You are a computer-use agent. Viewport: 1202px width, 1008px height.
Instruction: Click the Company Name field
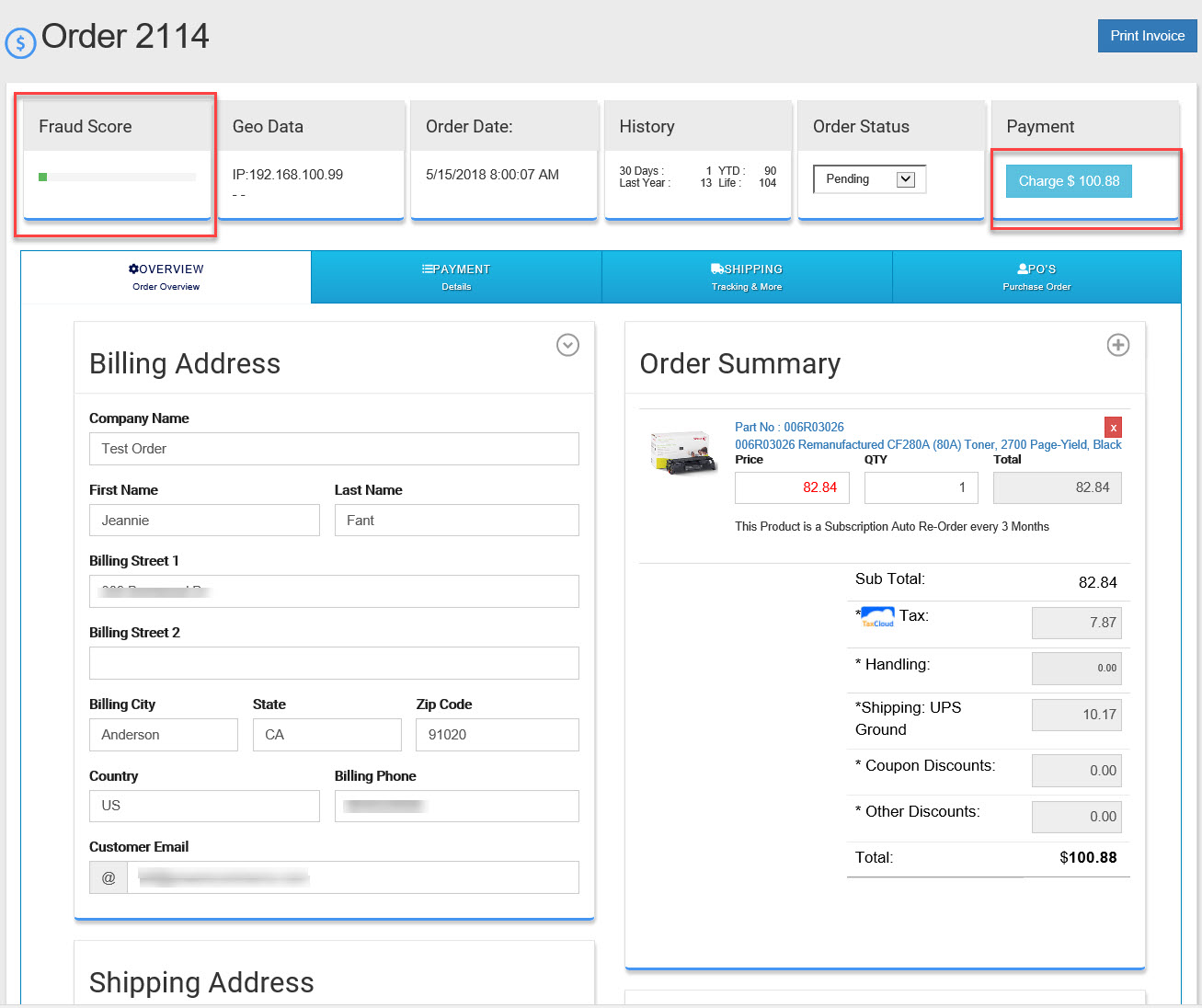(x=334, y=449)
